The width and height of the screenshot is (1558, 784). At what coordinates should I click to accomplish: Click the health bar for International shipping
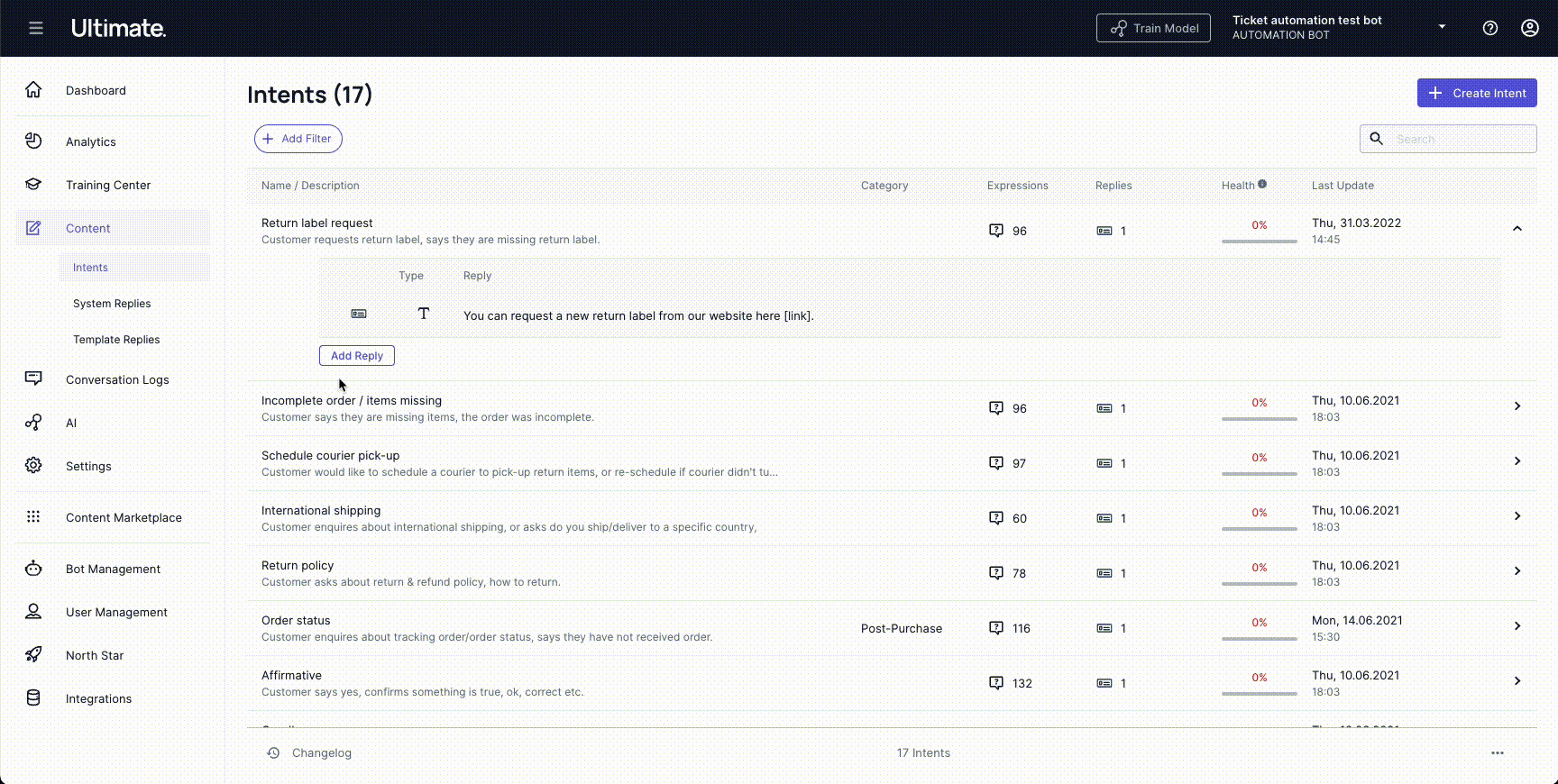[1259, 528]
